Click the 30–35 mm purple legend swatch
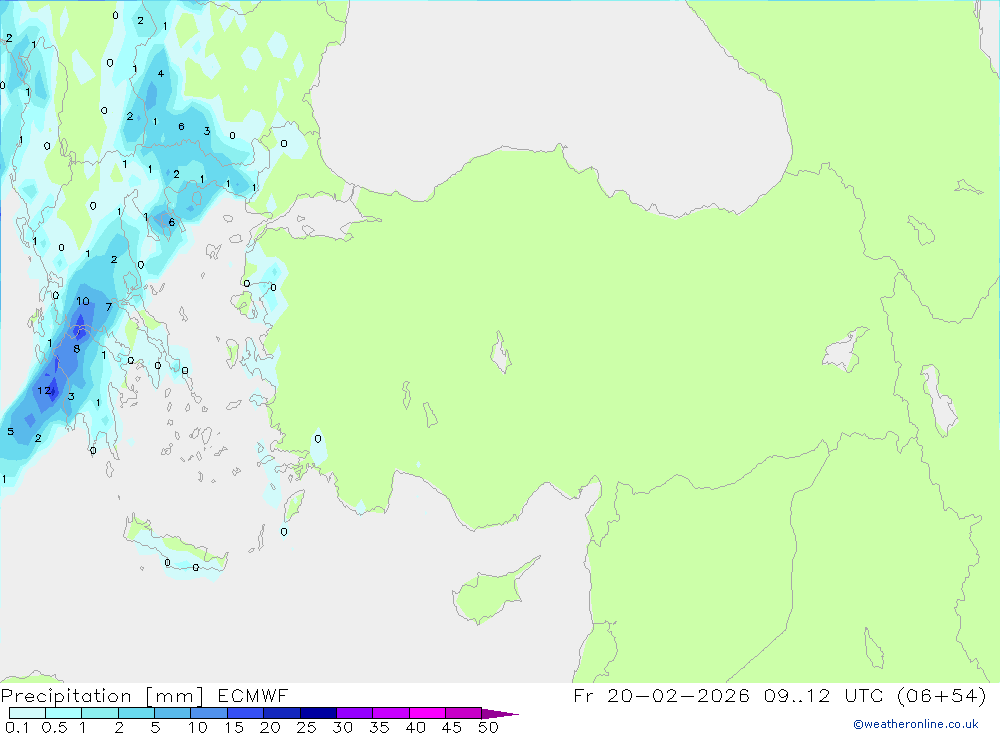Viewport: 1000px width, 733px height. point(355,713)
